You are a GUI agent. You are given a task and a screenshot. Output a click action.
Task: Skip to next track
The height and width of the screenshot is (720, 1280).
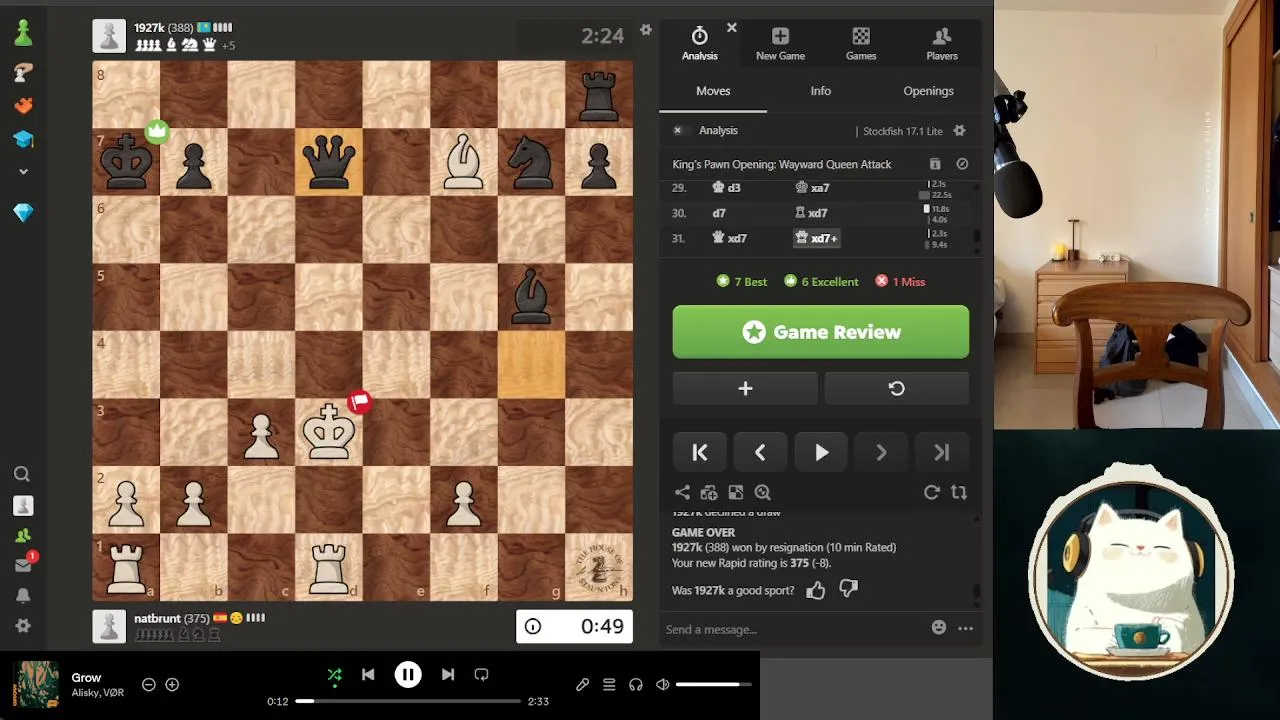[x=448, y=675]
